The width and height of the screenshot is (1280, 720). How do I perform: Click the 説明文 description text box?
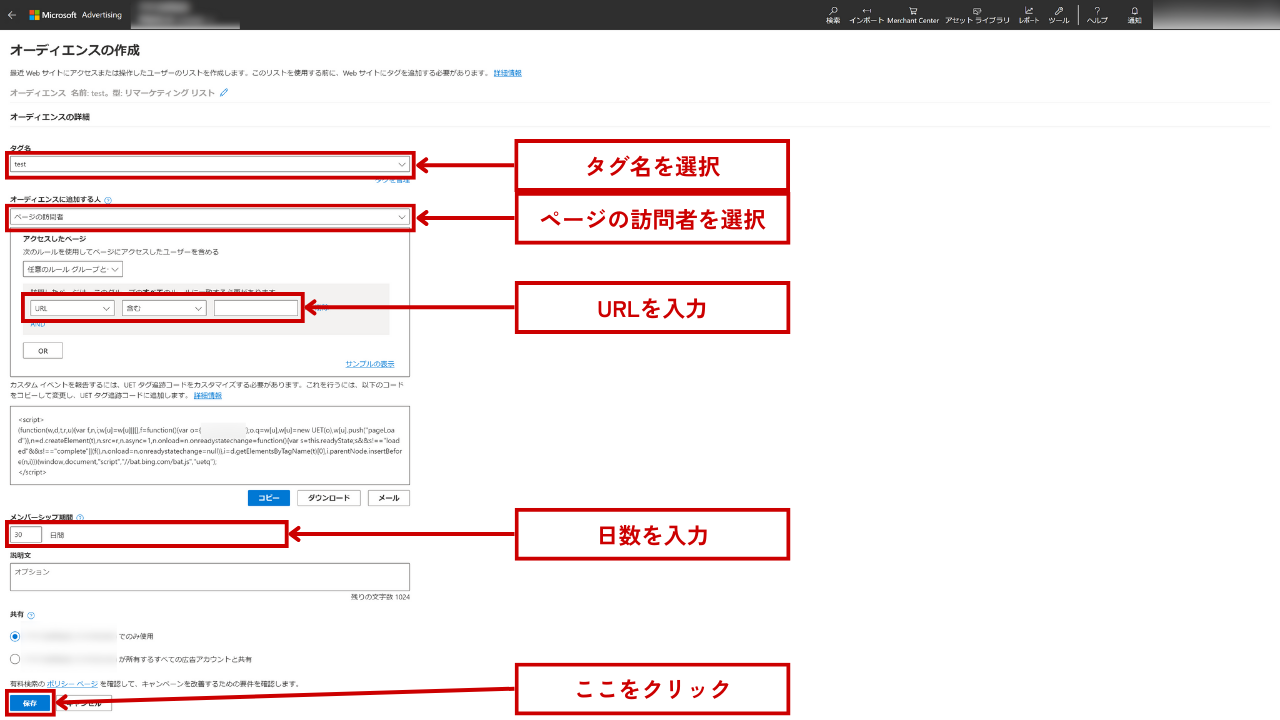(x=209, y=577)
